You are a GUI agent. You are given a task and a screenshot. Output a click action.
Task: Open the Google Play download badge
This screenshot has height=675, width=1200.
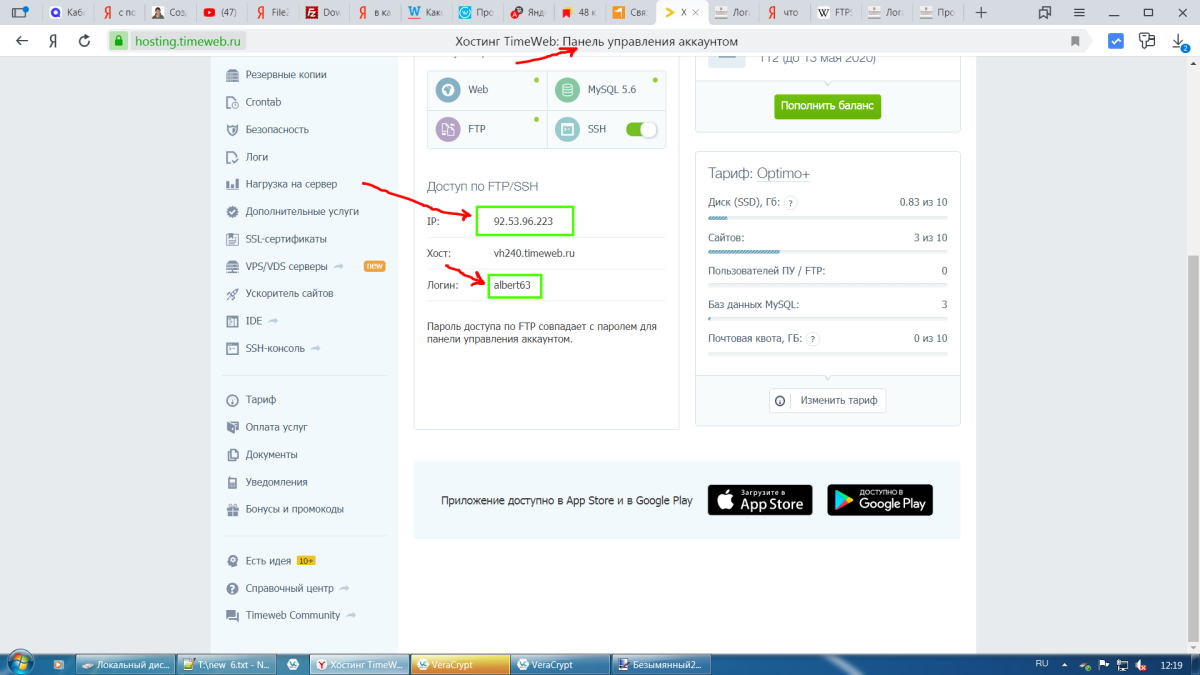tap(880, 500)
